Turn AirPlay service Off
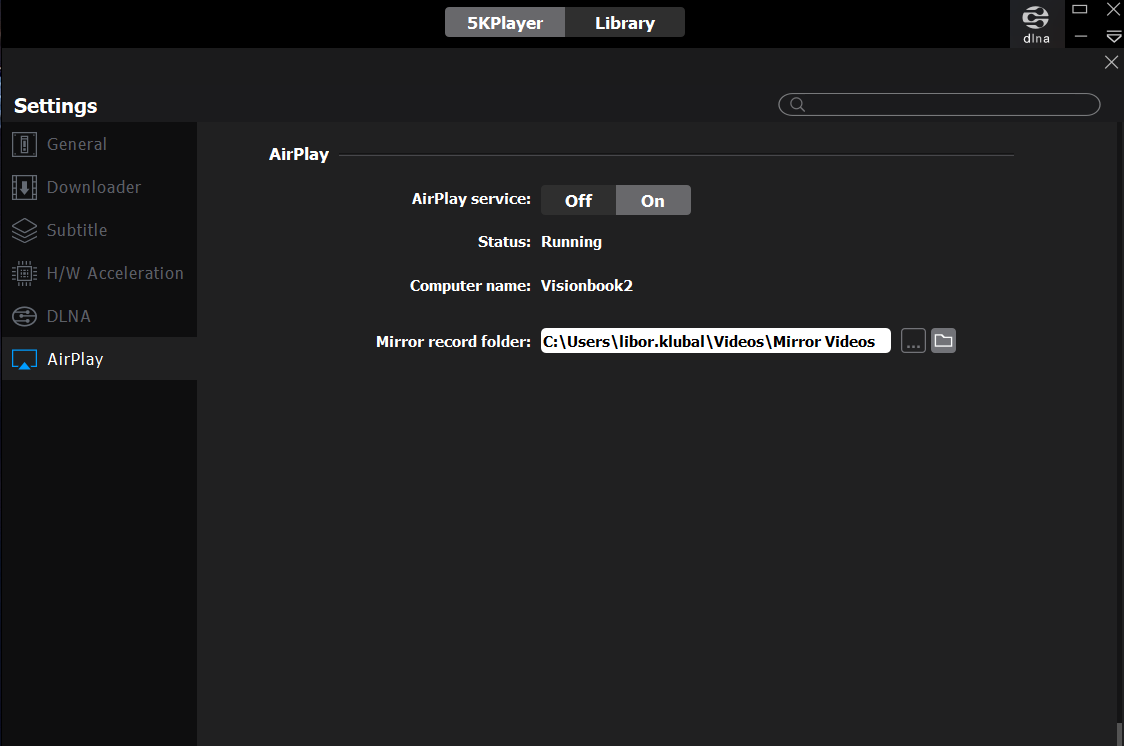This screenshot has width=1124, height=746. pyautogui.click(x=578, y=200)
